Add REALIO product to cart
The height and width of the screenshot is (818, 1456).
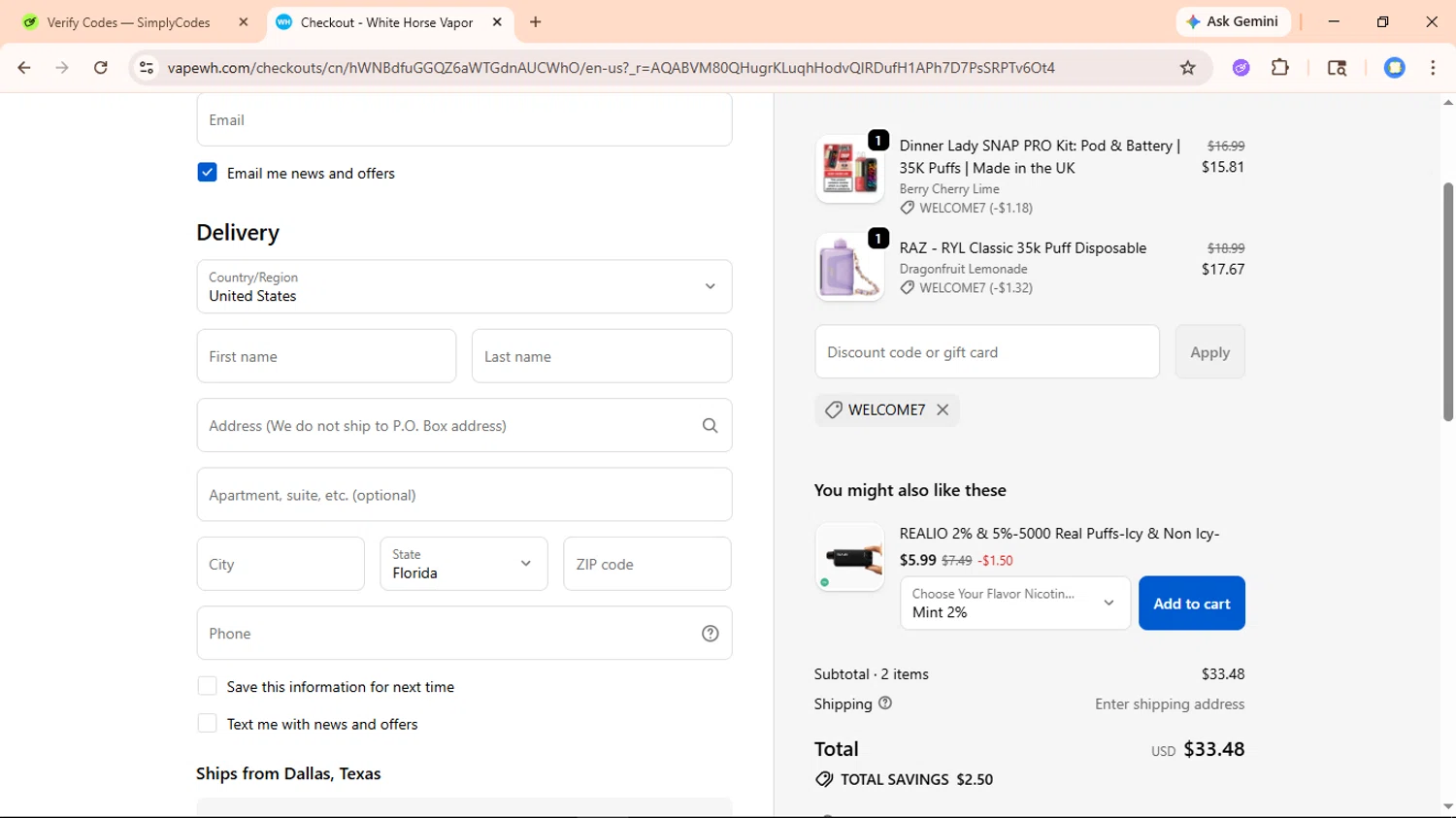[x=1192, y=603]
